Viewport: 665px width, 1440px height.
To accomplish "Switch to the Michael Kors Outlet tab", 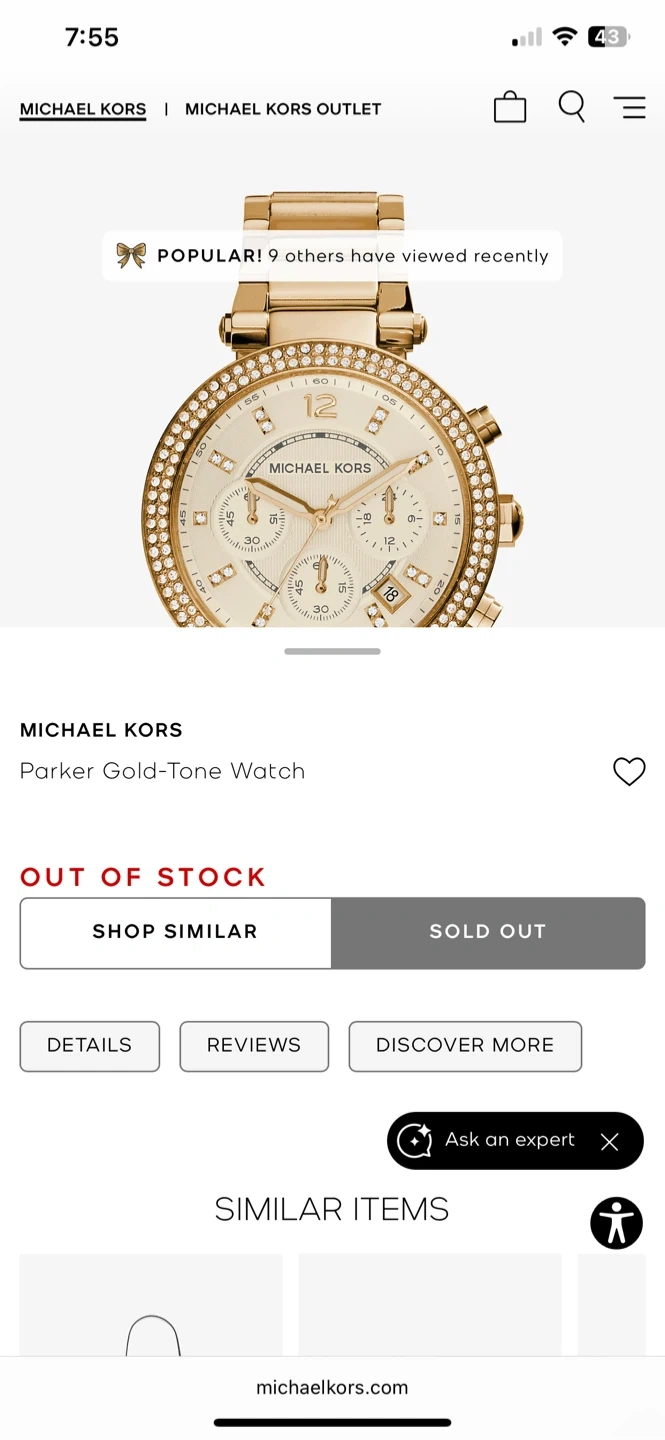I will 283,109.
